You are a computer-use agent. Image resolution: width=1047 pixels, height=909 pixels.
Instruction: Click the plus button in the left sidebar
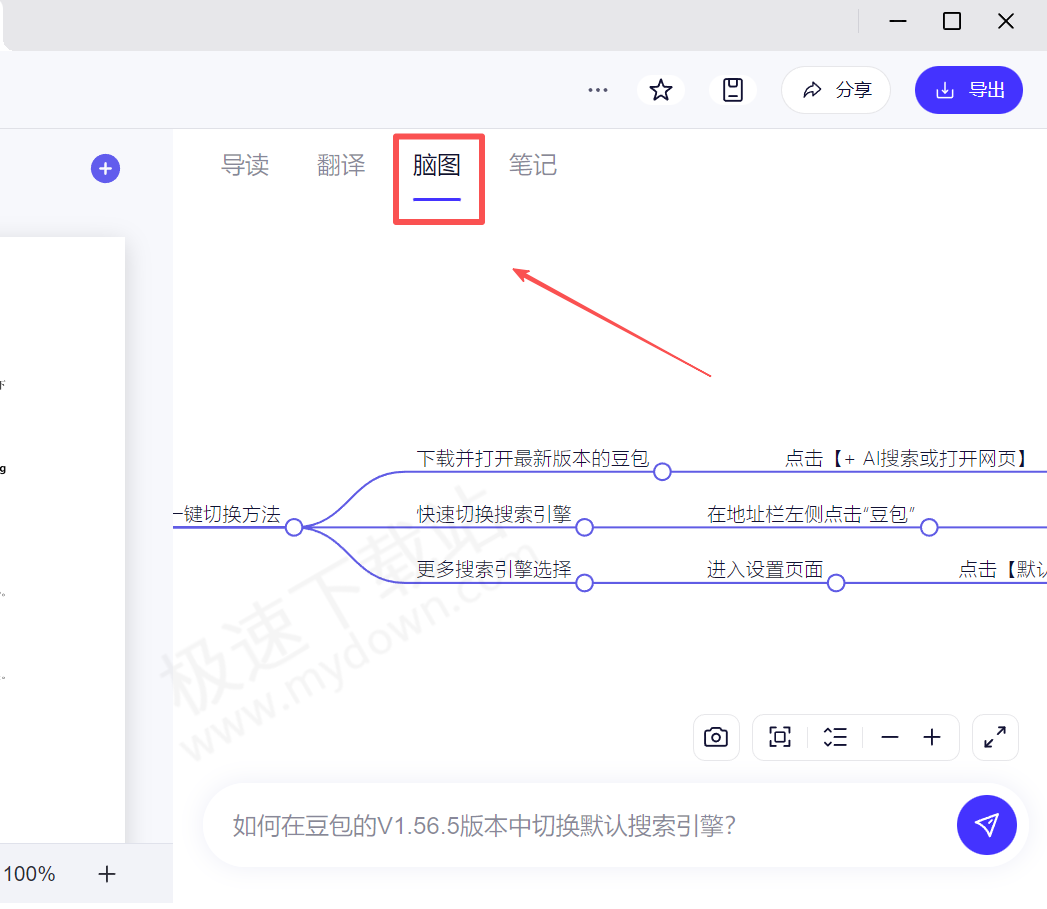[x=105, y=168]
